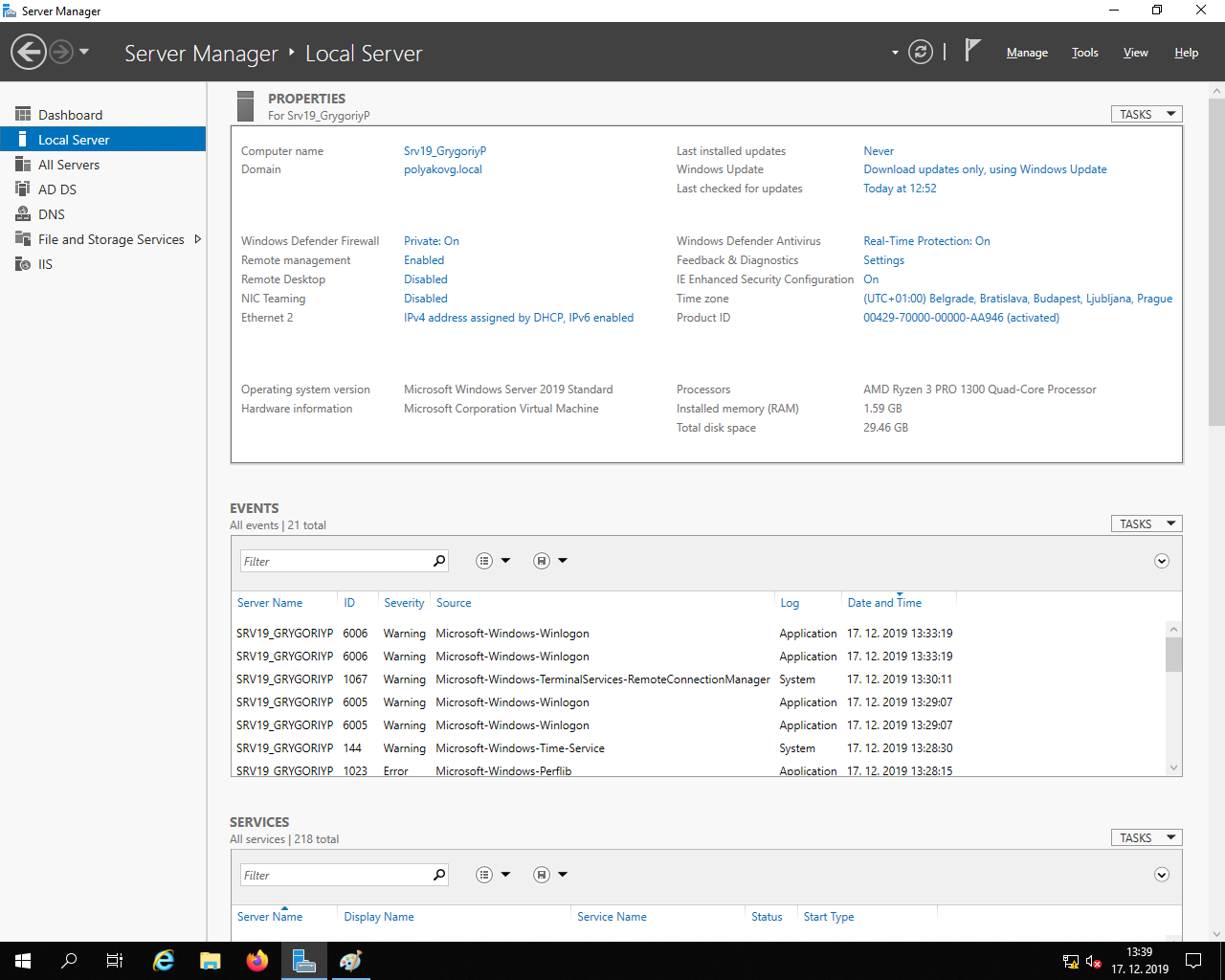Viewport: 1225px width, 980px height.
Task: Click domain polyakovg.local link
Action: click(x=443, y=169)
